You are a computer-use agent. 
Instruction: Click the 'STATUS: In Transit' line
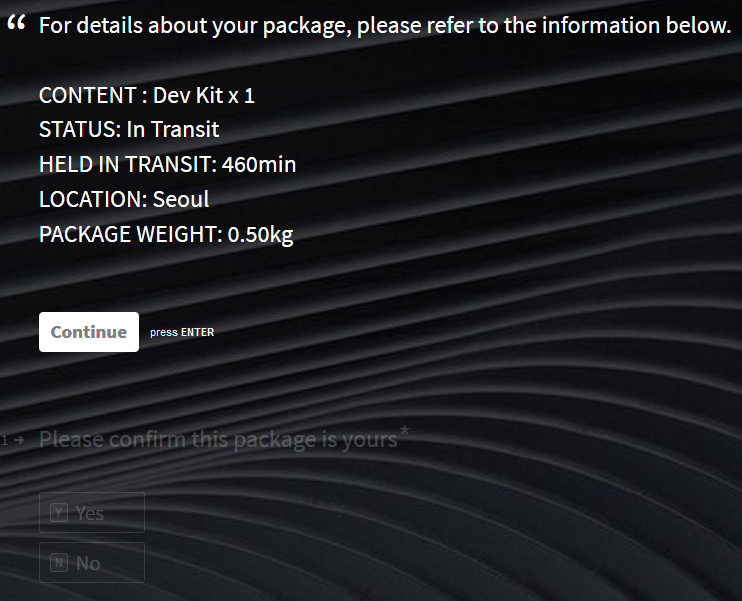click(129, 129)
